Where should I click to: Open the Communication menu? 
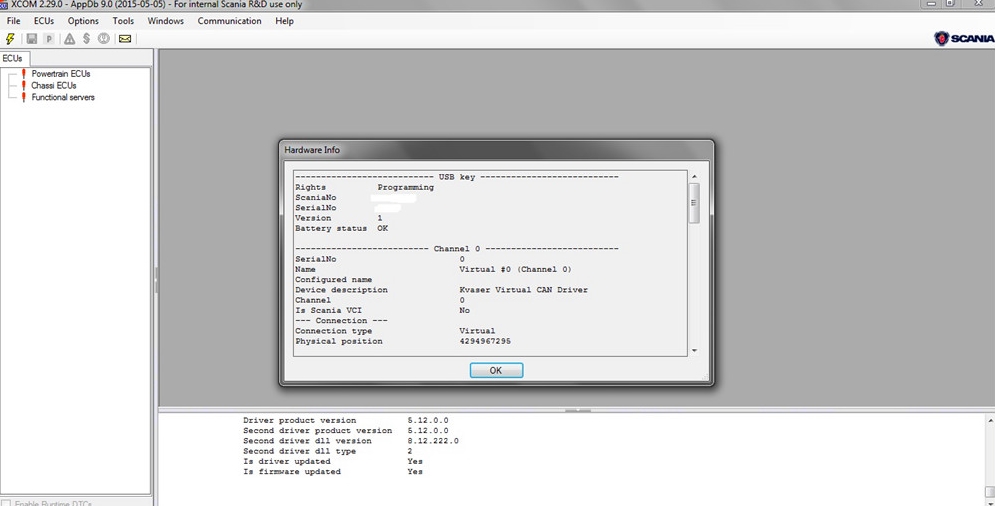229,21
